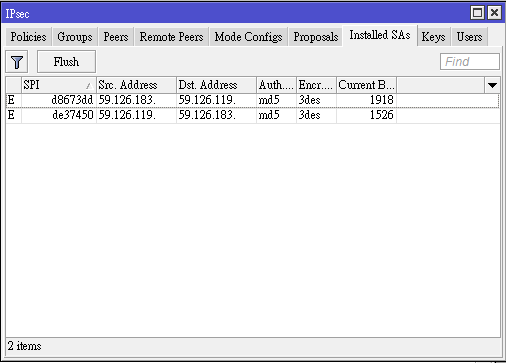The width and height of the screenshot is (506, 363).
Task: Click the Auth. column header
Action: click(276, 85)
